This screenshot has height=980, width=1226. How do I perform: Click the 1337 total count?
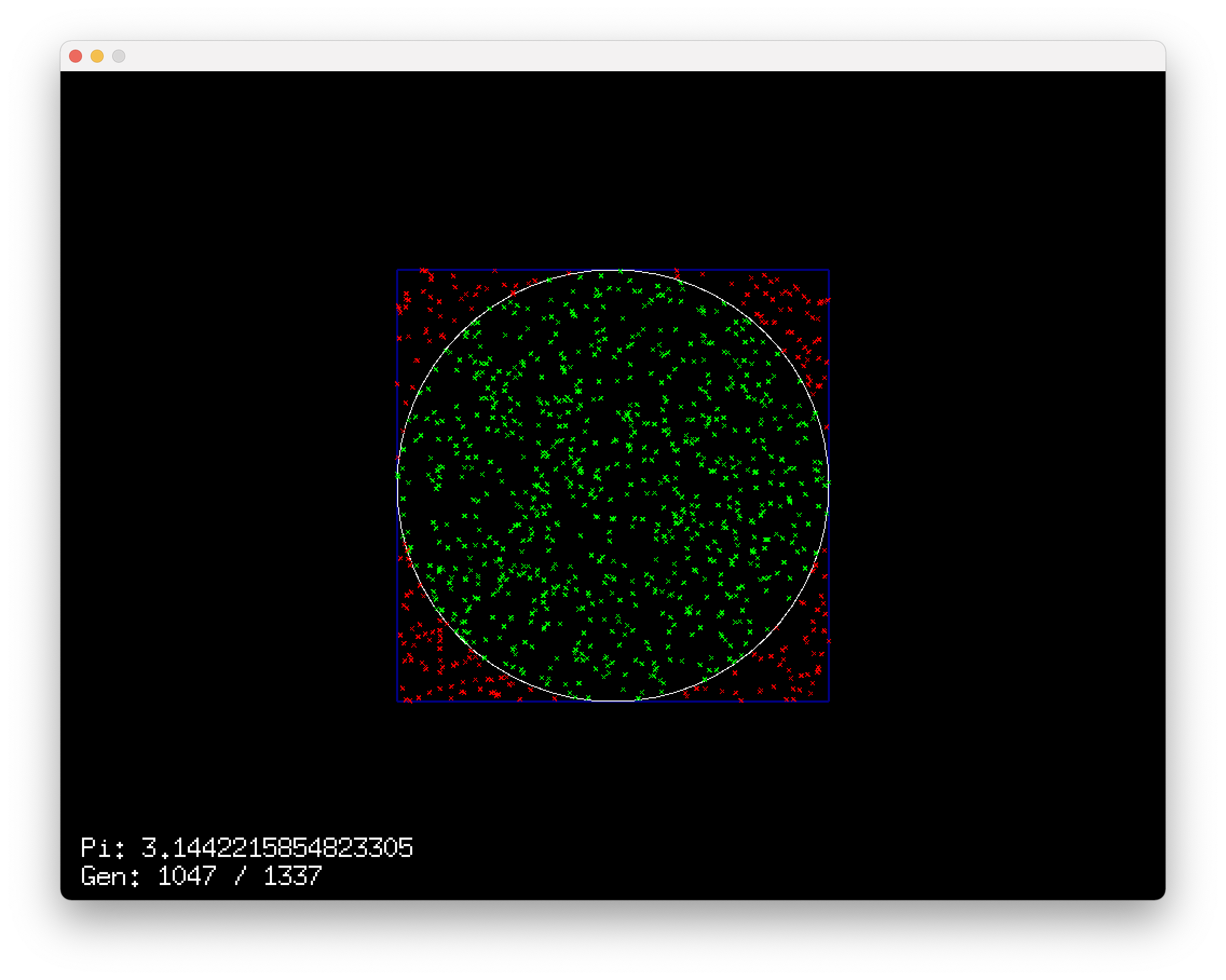point(293,876)
